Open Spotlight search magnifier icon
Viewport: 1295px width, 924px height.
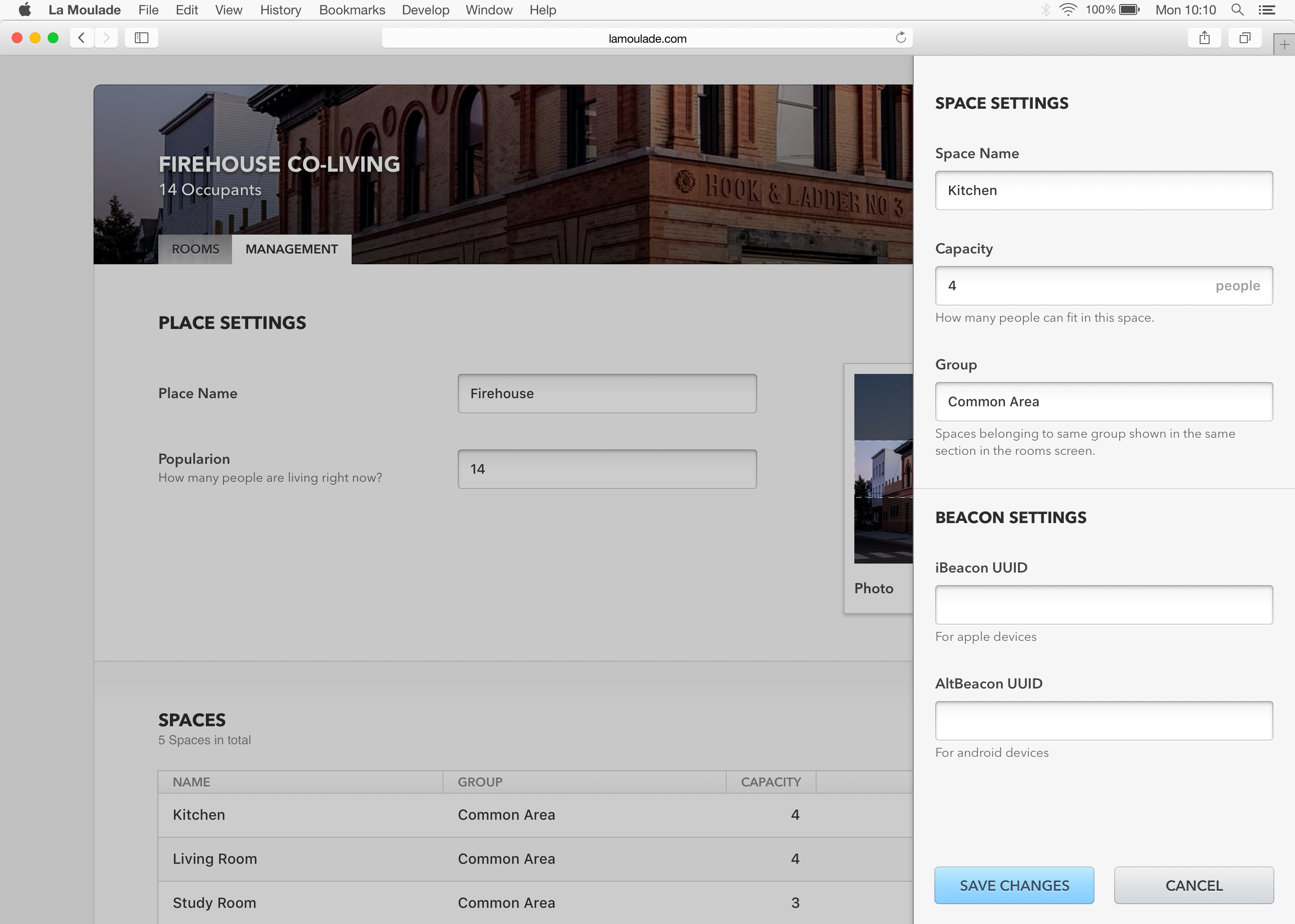tap(1237, 10)
